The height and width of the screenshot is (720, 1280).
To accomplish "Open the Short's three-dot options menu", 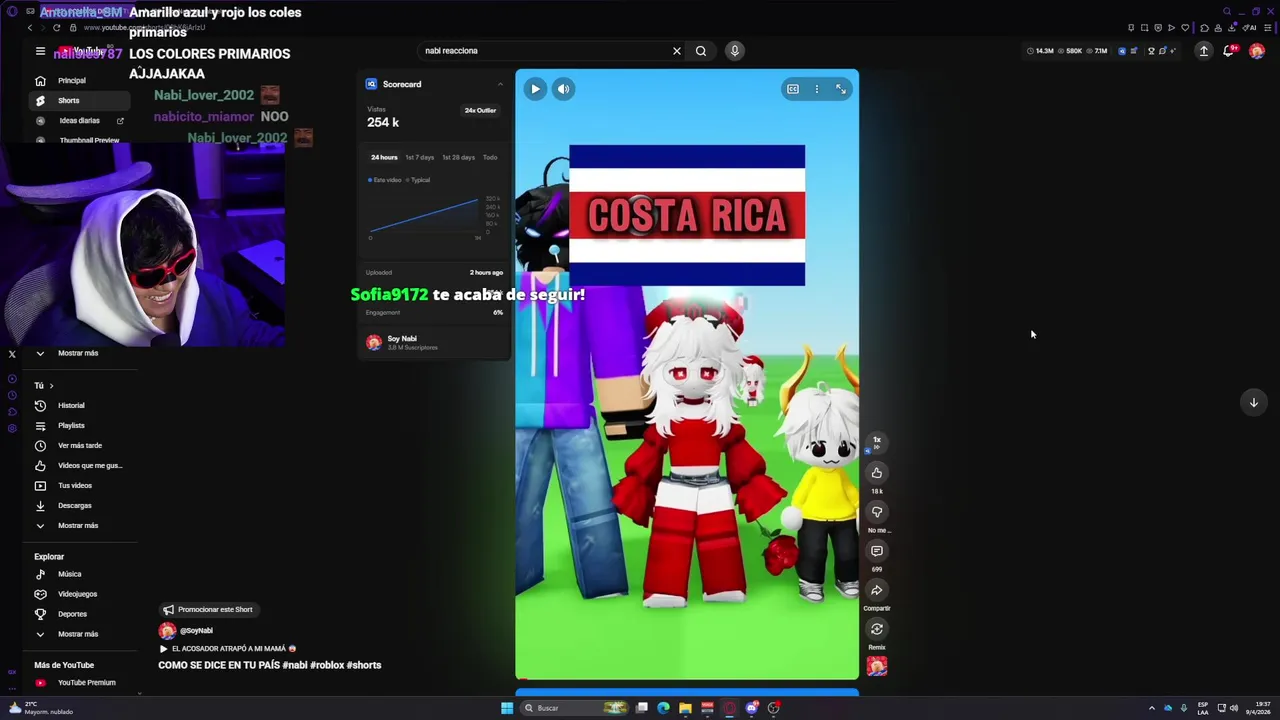I will tap(816, 89).
